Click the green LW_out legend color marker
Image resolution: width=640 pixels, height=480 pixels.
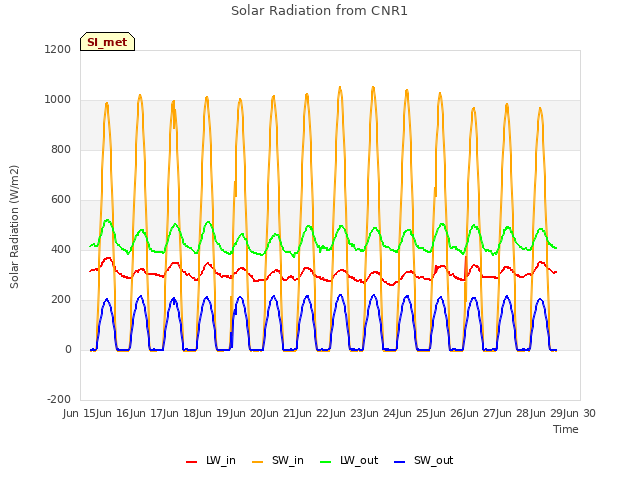pos(326,462)
